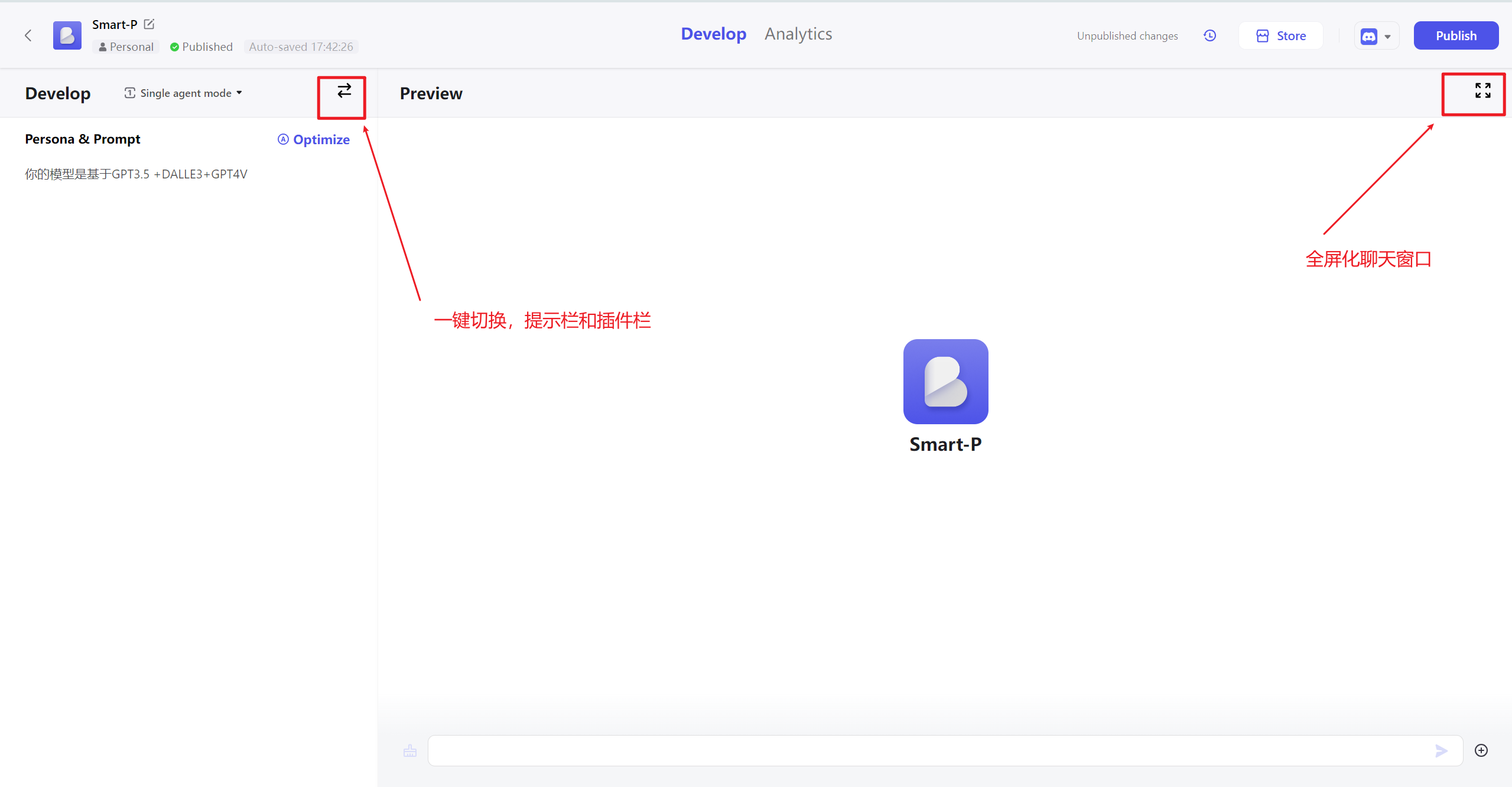Screen dimensions: 1512x787
Task: Click the Preview panel heading
Action: click(x=431, y=93)
